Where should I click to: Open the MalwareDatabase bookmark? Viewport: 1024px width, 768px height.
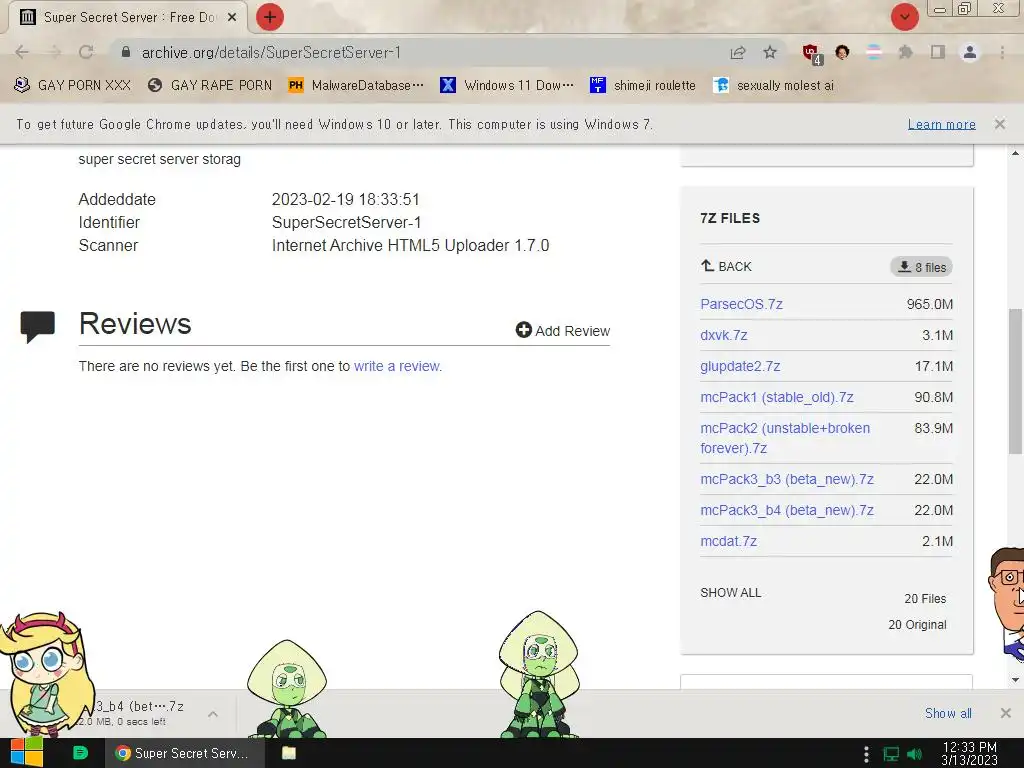tap(356, 86)
